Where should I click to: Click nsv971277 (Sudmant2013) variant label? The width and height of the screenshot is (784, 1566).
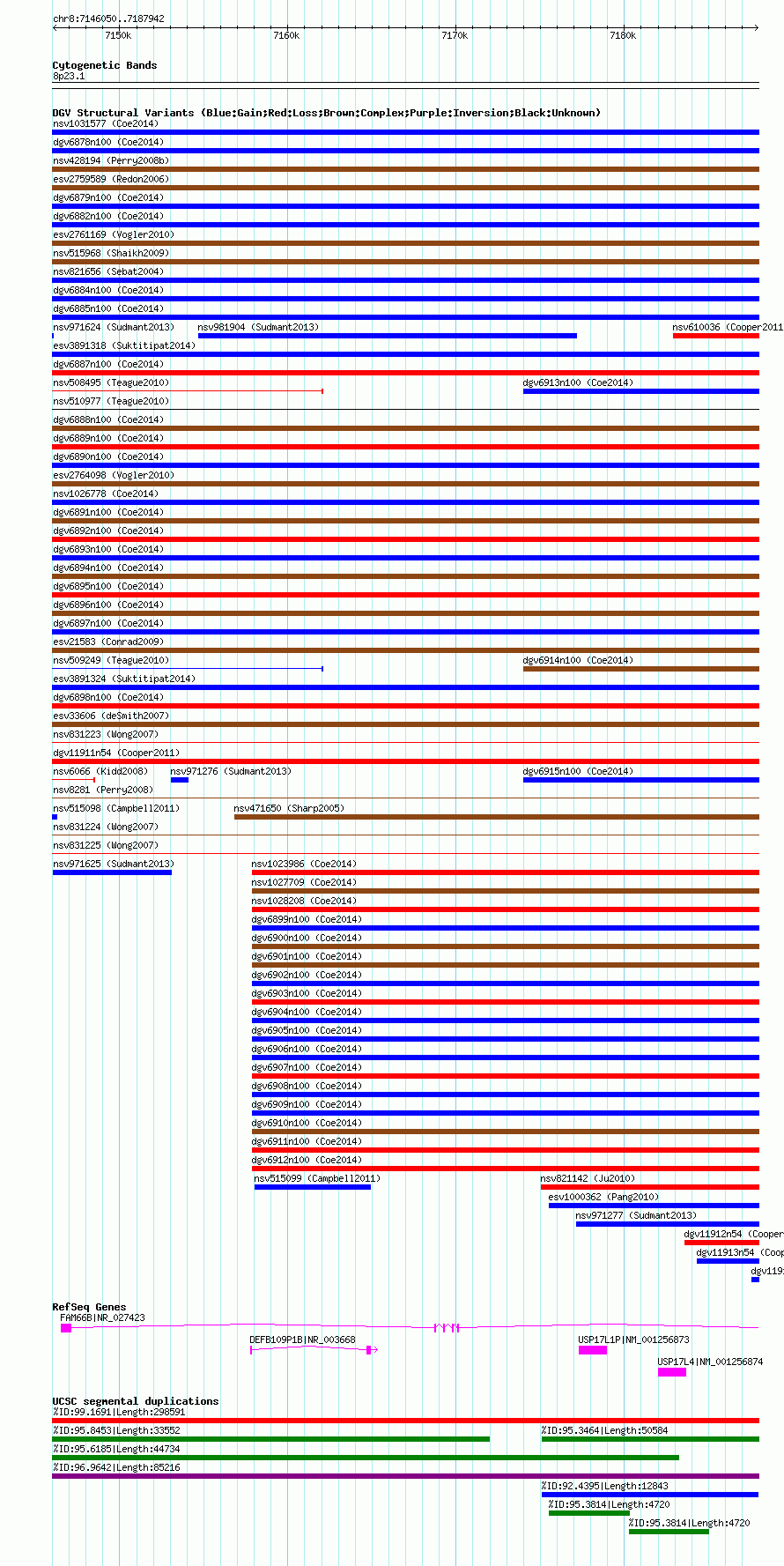(x=636, y=1215)
